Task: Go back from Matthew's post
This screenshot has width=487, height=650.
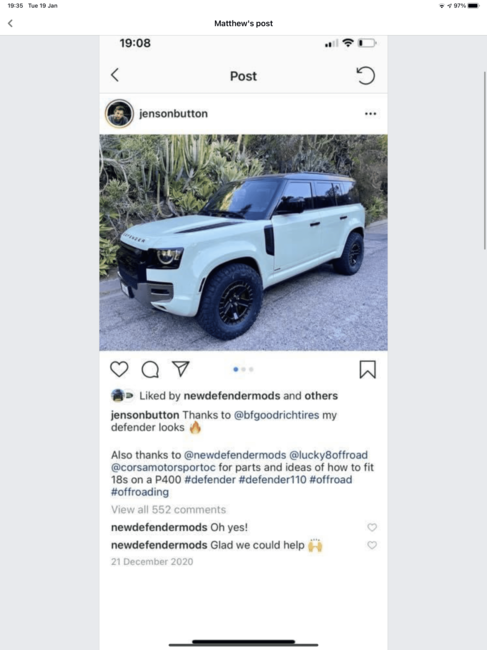Action: coord(10,23)
